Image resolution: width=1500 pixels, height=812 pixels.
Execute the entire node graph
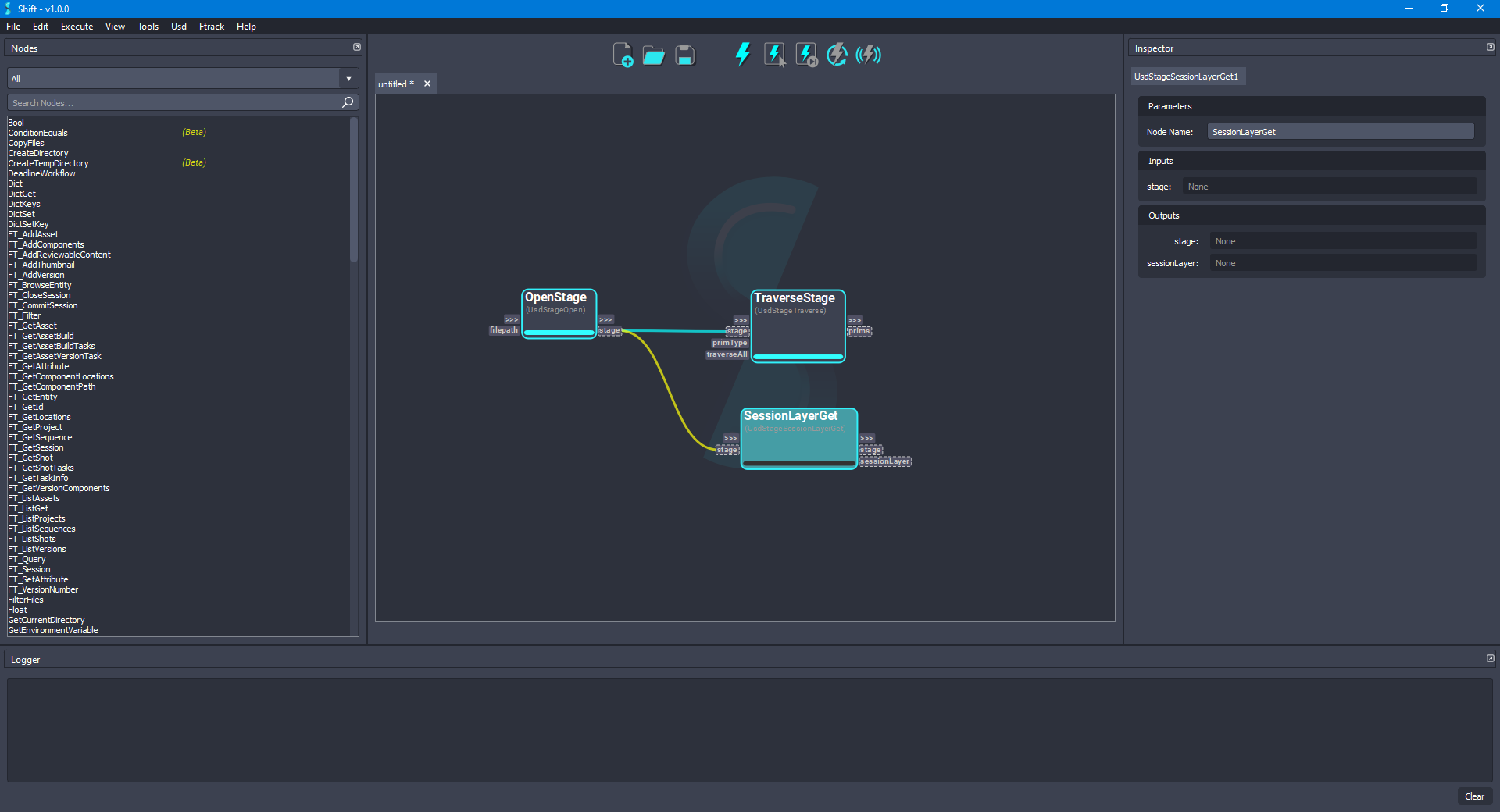(742, 55)
